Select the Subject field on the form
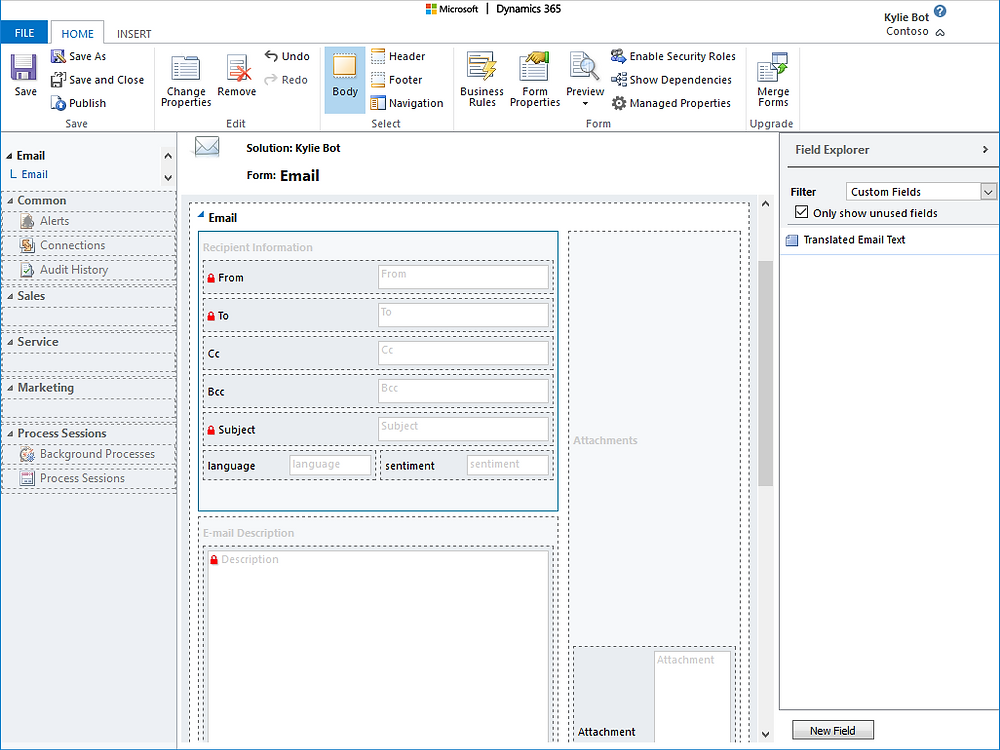Image resolution: width=1000 pixels, height=750 pixels. pos(378,429)
